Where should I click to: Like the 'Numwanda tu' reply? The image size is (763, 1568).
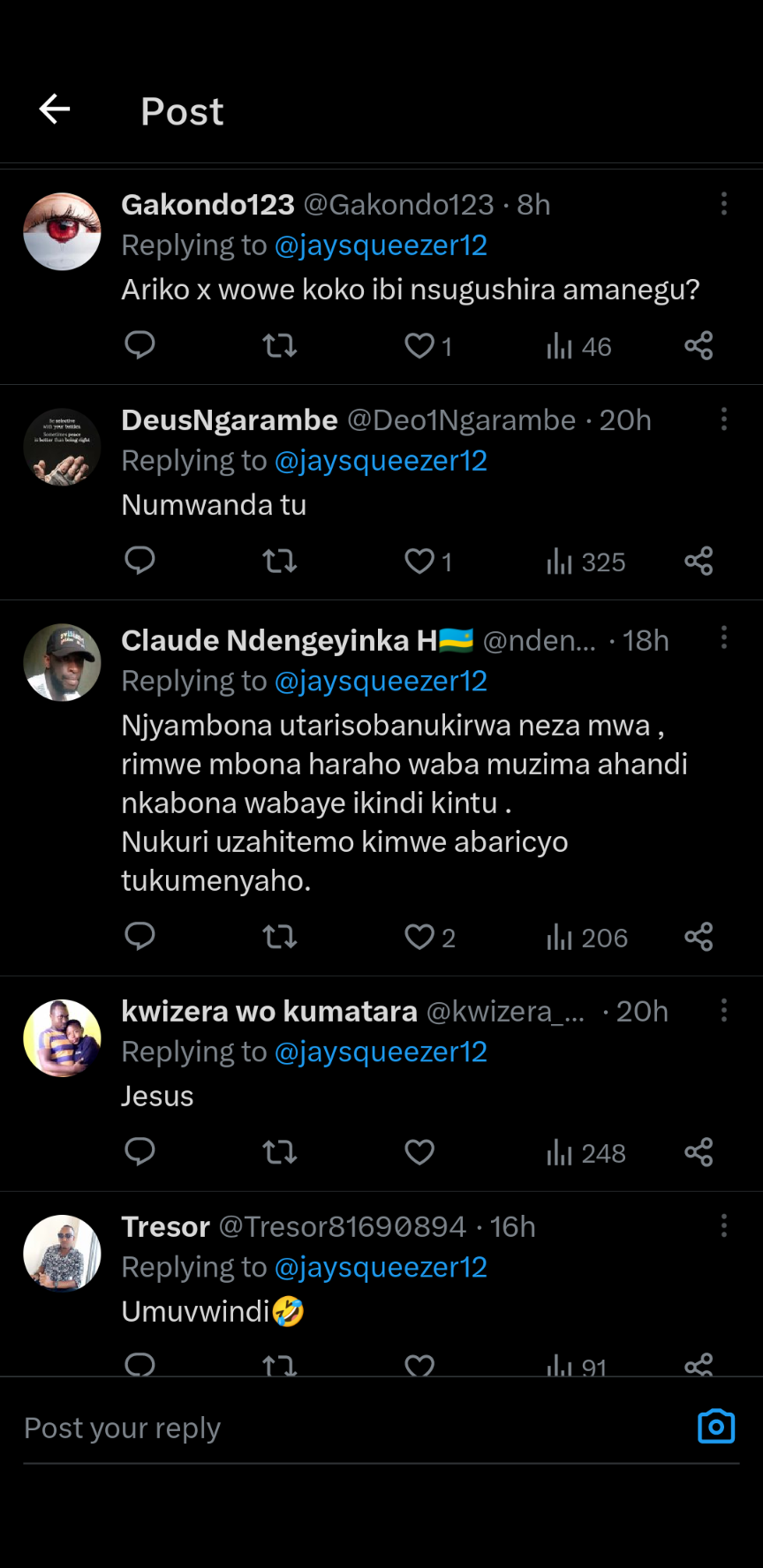pyautogui.click(x=420, y=561)
